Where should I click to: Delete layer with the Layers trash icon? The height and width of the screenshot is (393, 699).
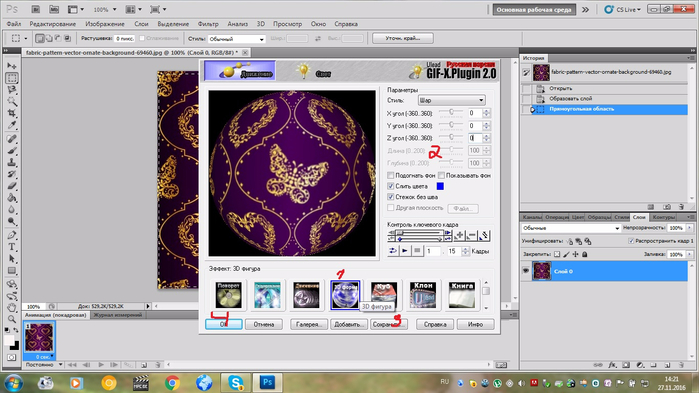[681, 365]
